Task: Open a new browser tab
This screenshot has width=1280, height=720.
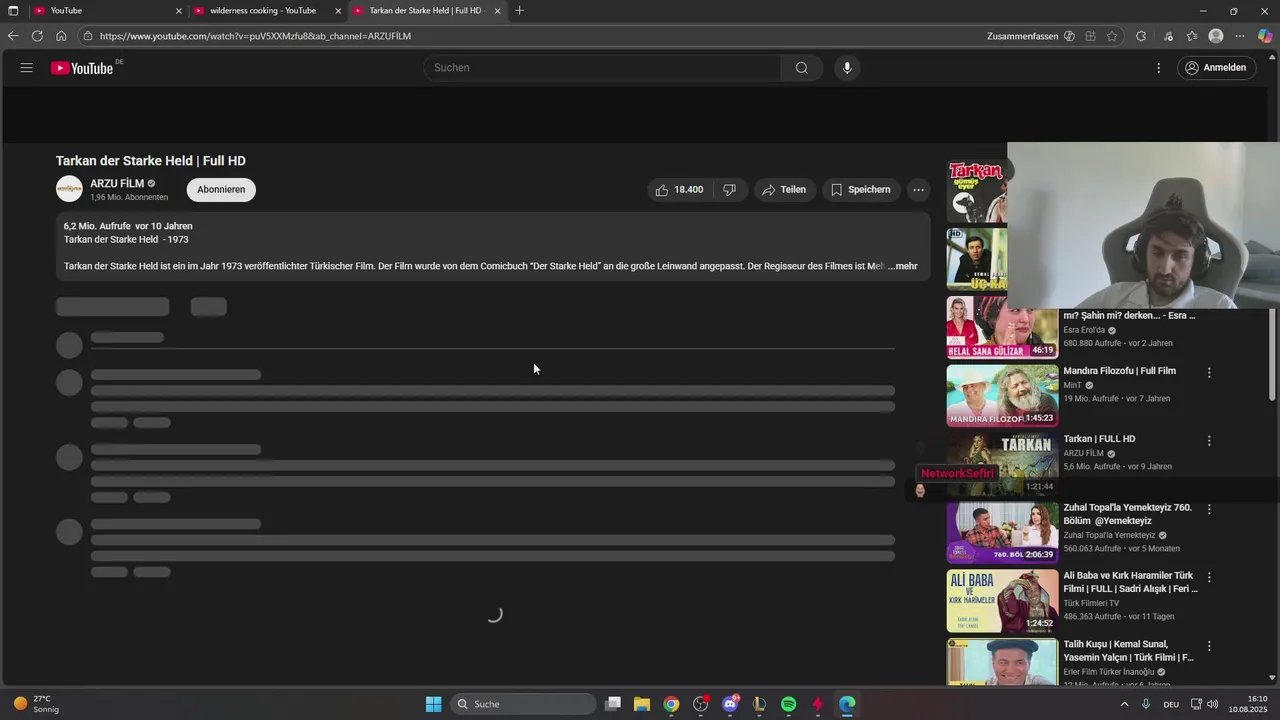Action: tap(519, 11)
